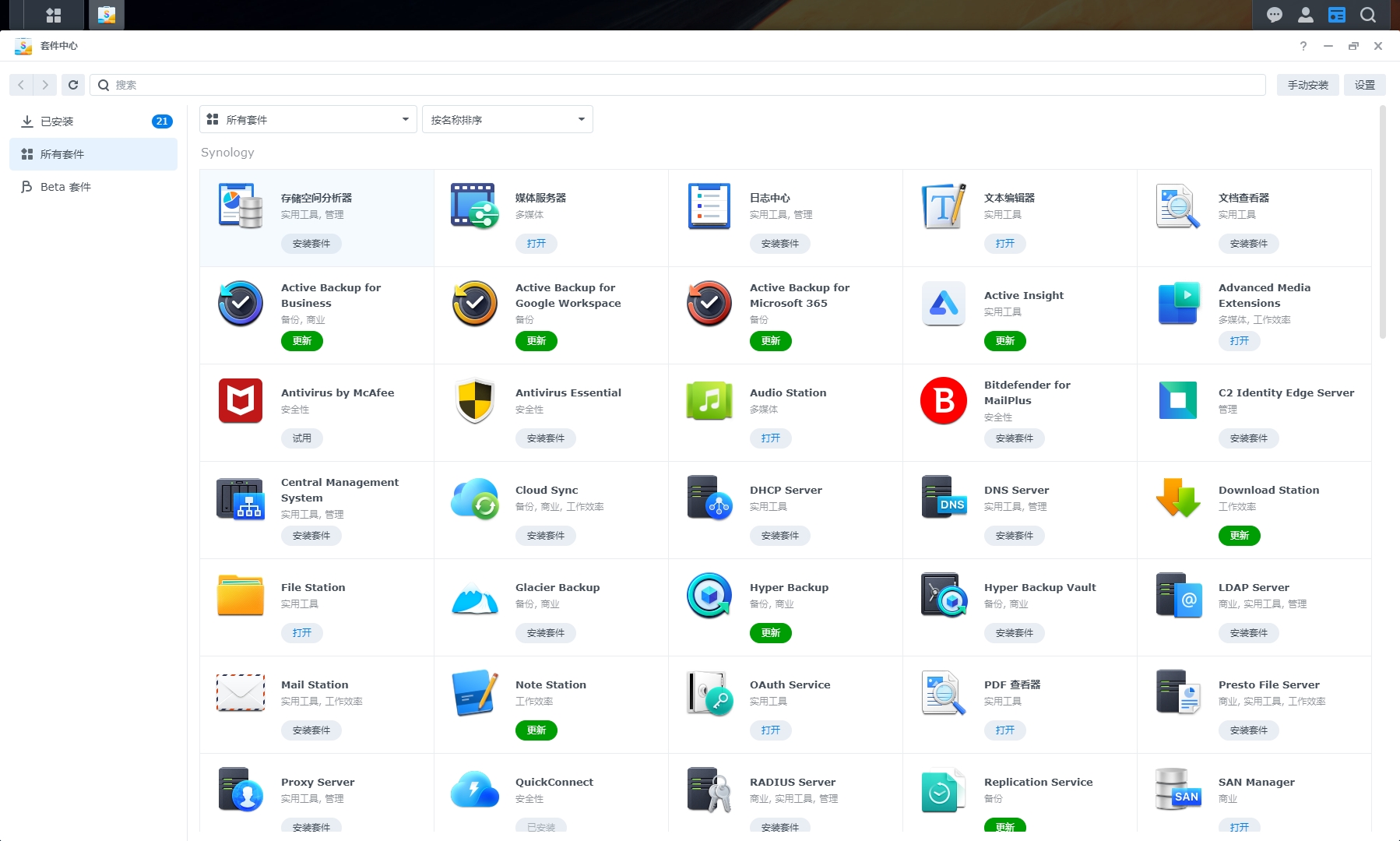Select the QuickConnect cloud icon

[475, 790]
